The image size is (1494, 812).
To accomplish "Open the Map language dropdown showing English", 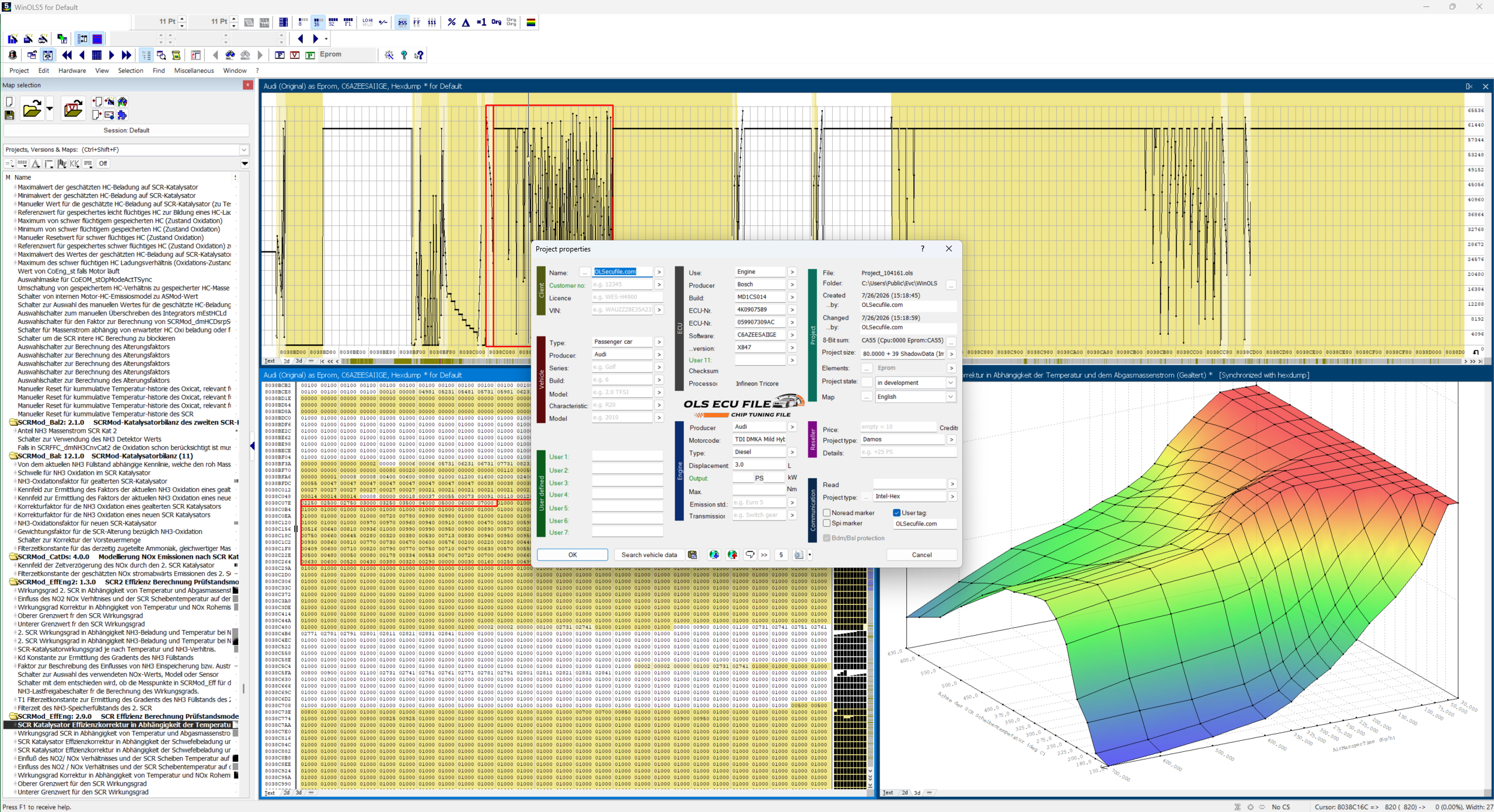I will 951,397.
